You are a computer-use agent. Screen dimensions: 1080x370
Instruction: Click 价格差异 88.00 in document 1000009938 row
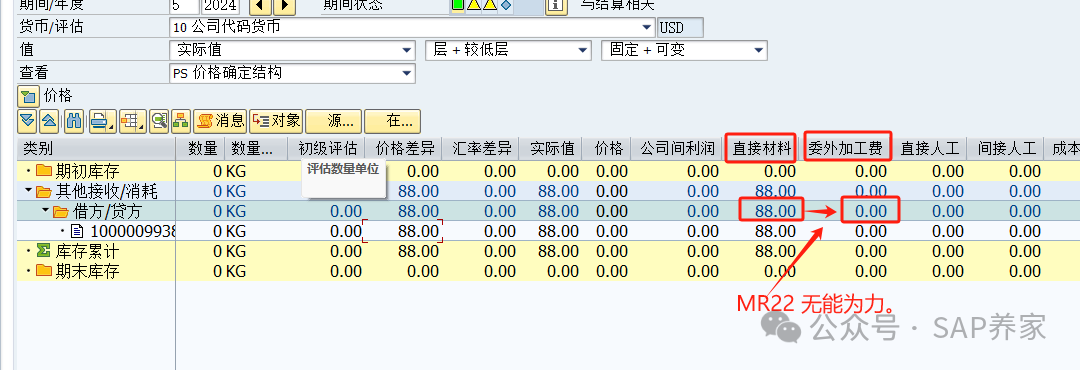coord(418,232)
